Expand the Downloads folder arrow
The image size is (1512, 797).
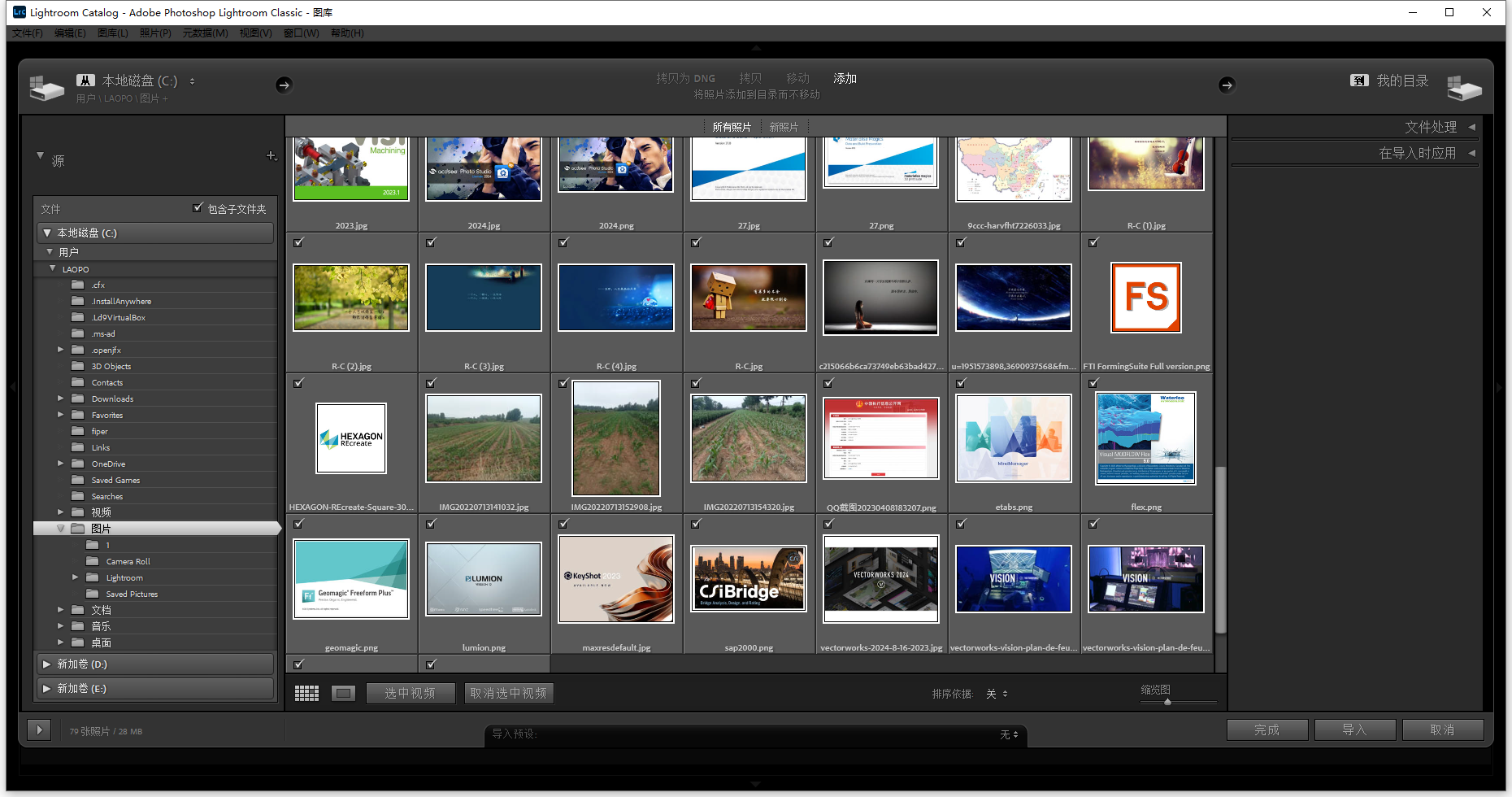click(x=60, y=398)
